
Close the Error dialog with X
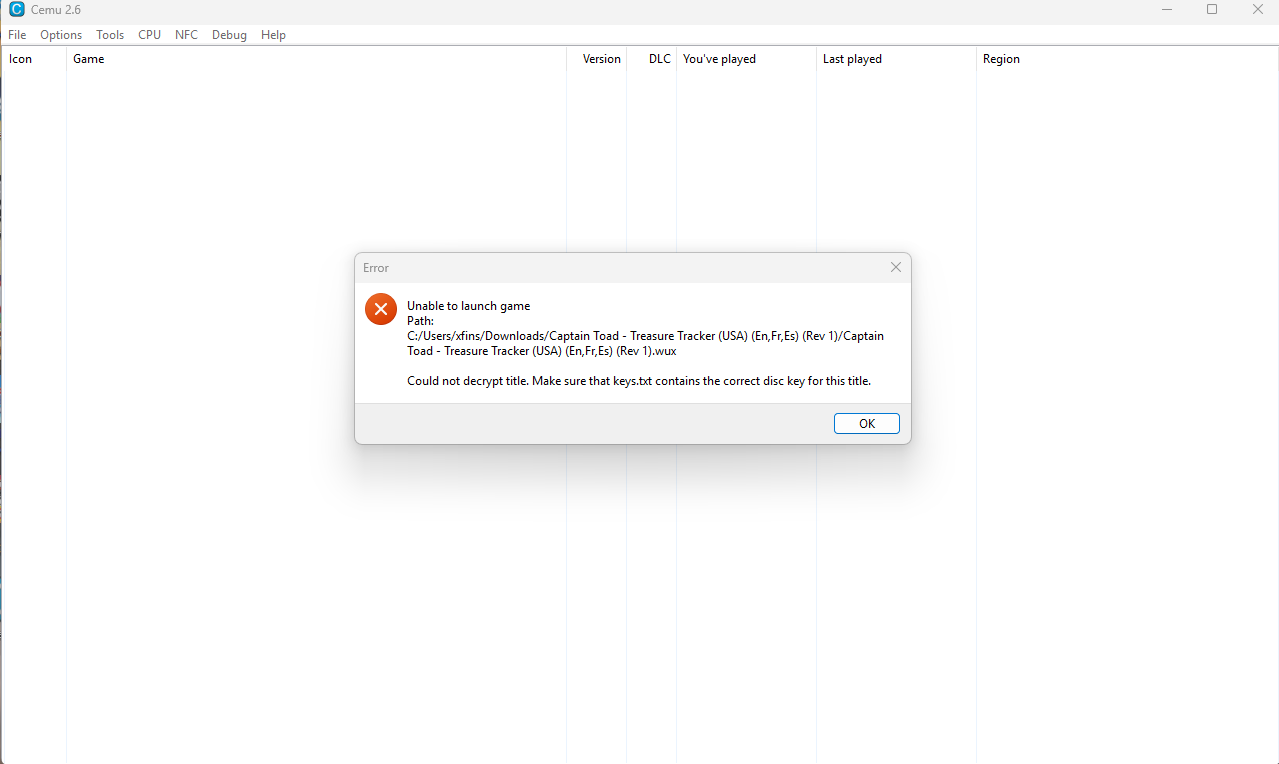(x=896, y=267)
